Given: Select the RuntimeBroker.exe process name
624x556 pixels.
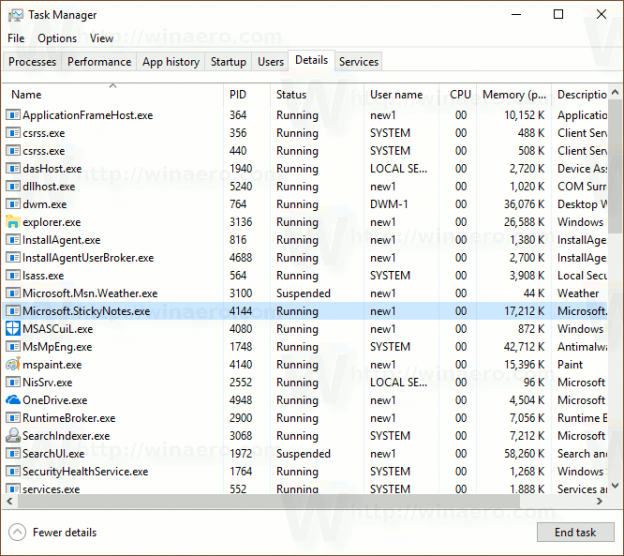Looking at the screenshot, I should pyautogui.click(x=69, y=418).
